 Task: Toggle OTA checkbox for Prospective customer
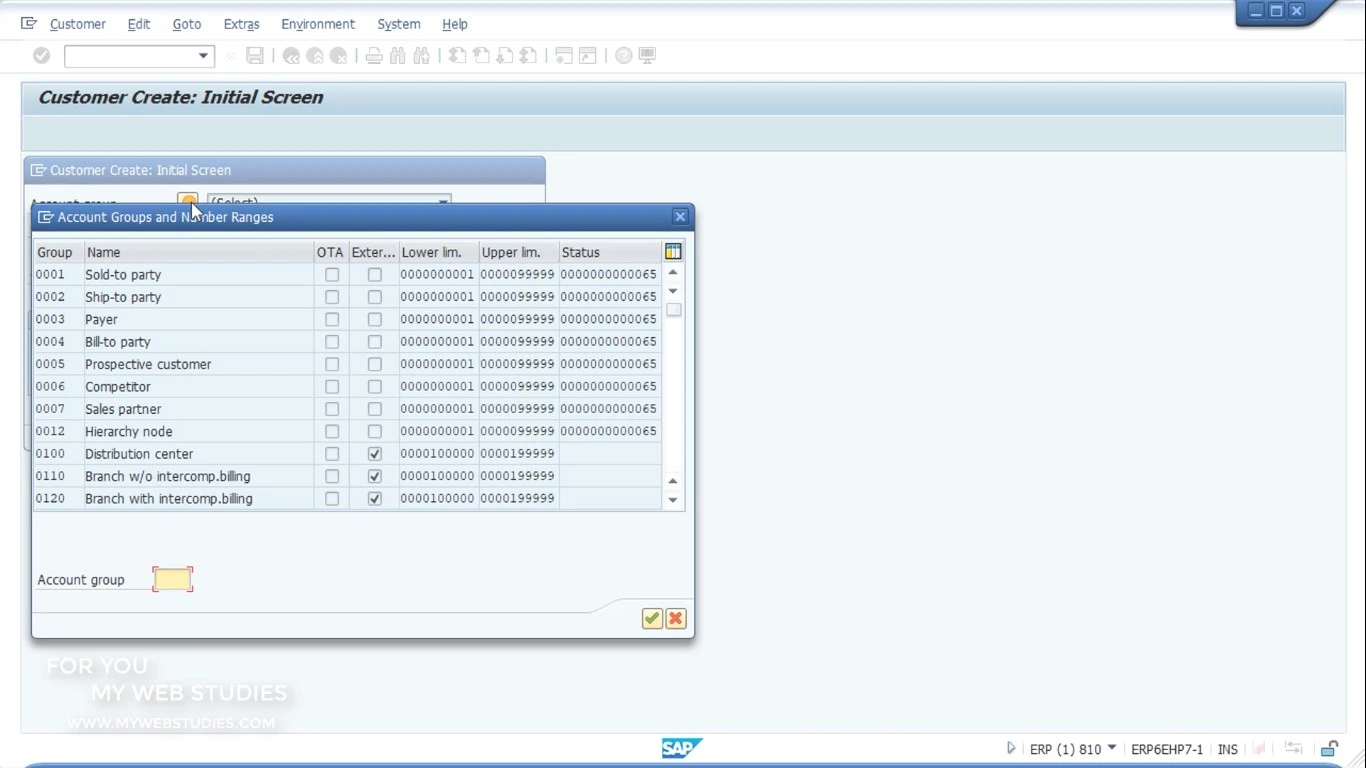pyautogui.click(x=332, y=364)
